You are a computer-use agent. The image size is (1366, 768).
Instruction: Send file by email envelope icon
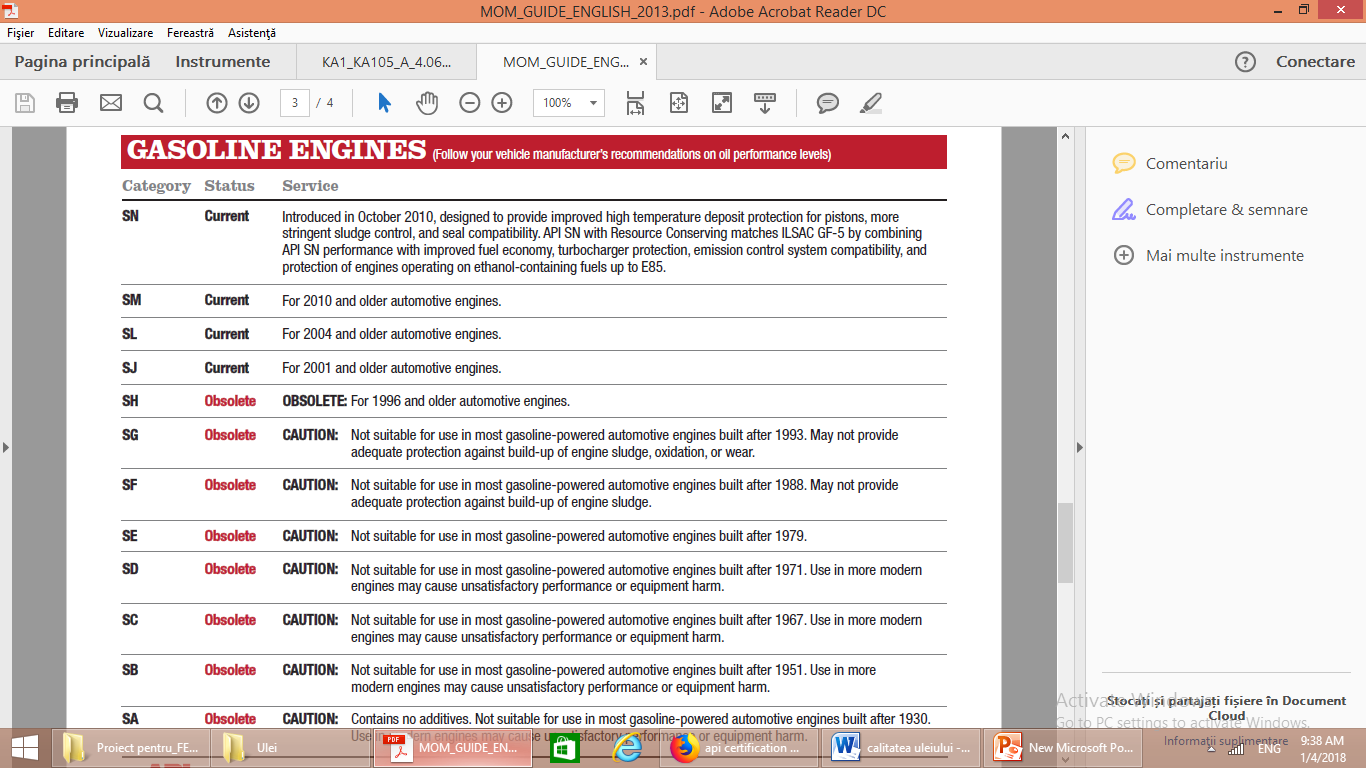click(x=110, y=103)
